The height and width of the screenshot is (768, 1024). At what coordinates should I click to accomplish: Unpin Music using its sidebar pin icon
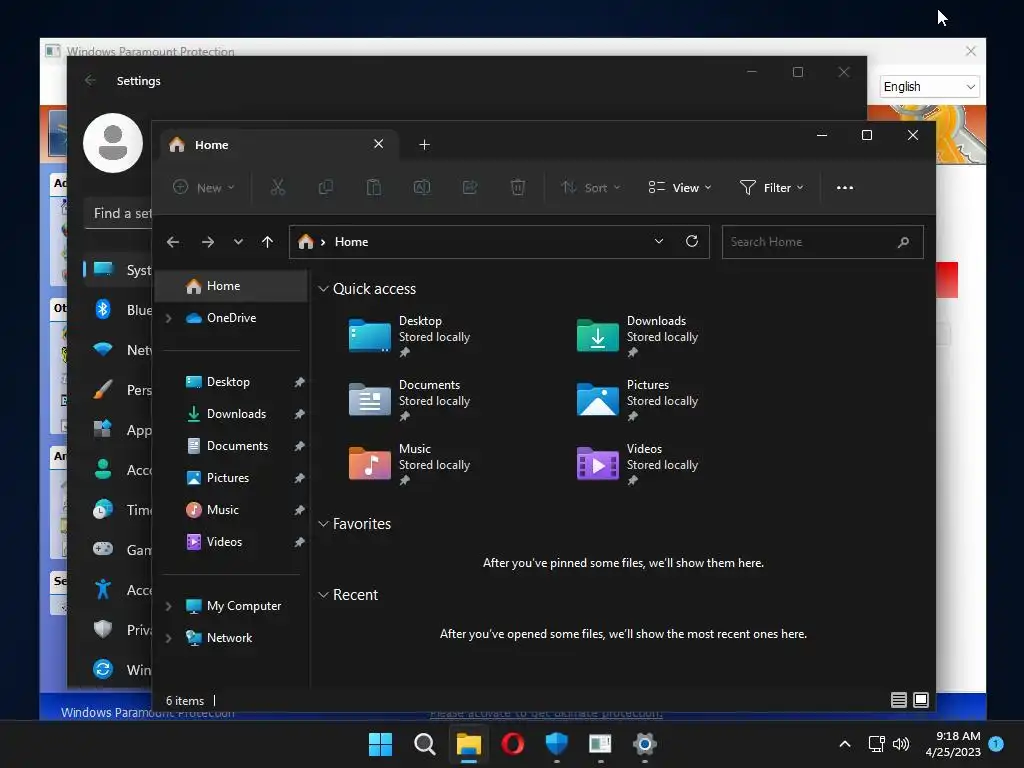(x=299, y=510)
